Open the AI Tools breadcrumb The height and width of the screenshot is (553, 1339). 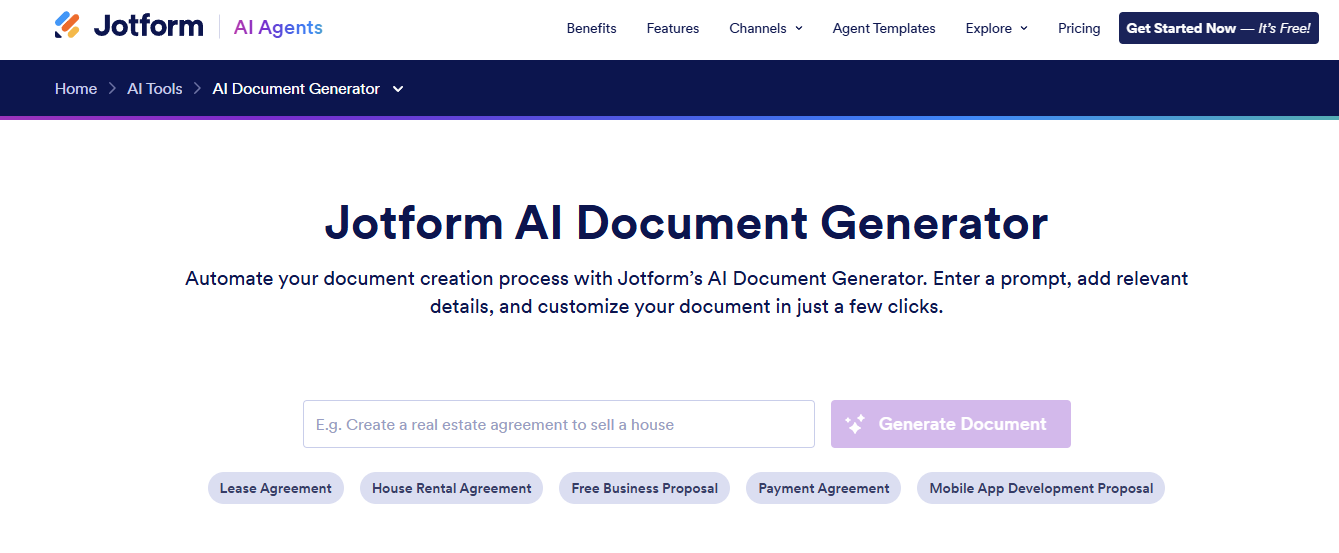pyautogui.click(x=155, y=89)
